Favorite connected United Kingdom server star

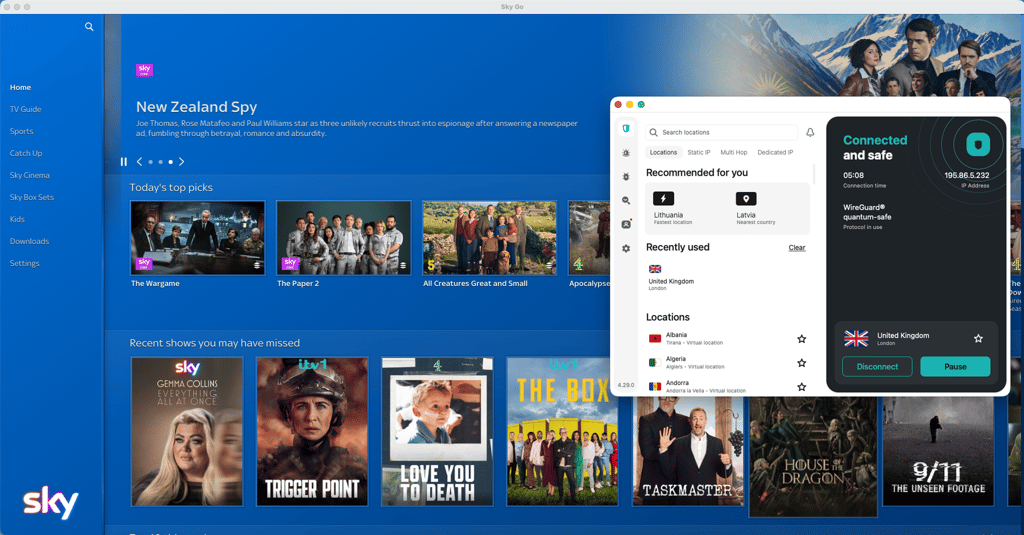(x=978, y=338)
